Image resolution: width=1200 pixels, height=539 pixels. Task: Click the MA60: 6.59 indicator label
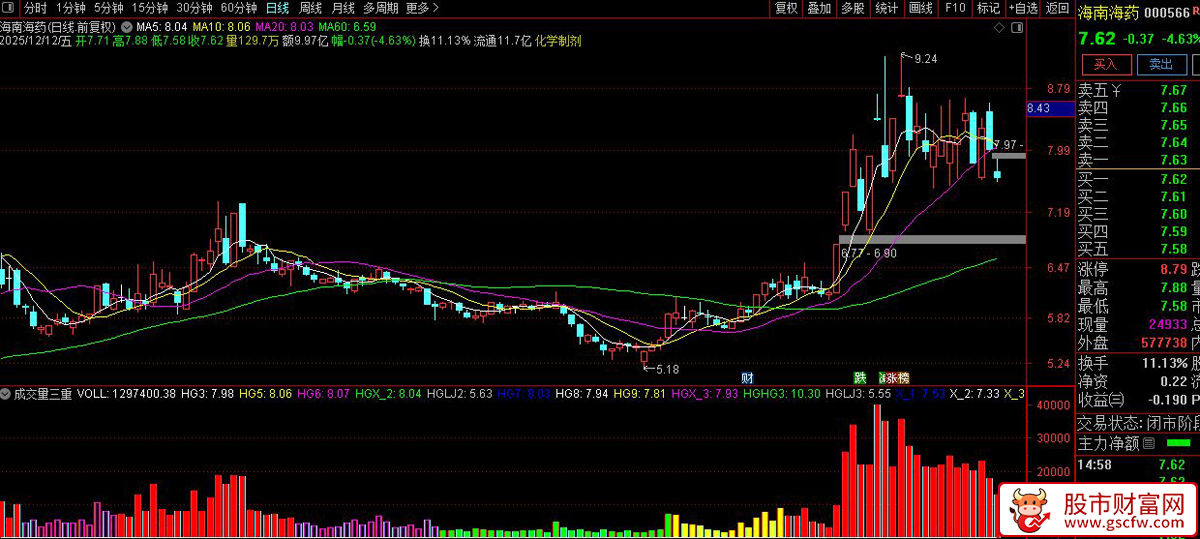coord(348,27)
